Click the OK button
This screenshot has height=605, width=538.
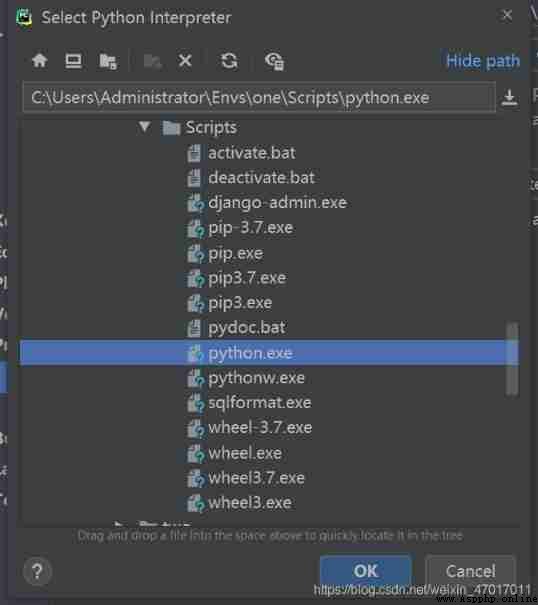click(x=365, y=571)
